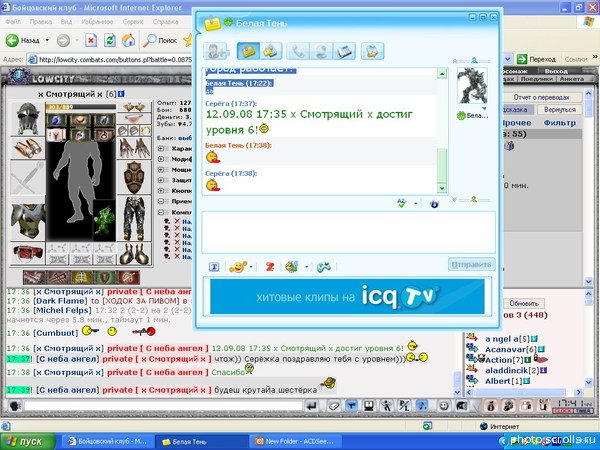Expand the Кнопк... tree section

pos(161,191)
